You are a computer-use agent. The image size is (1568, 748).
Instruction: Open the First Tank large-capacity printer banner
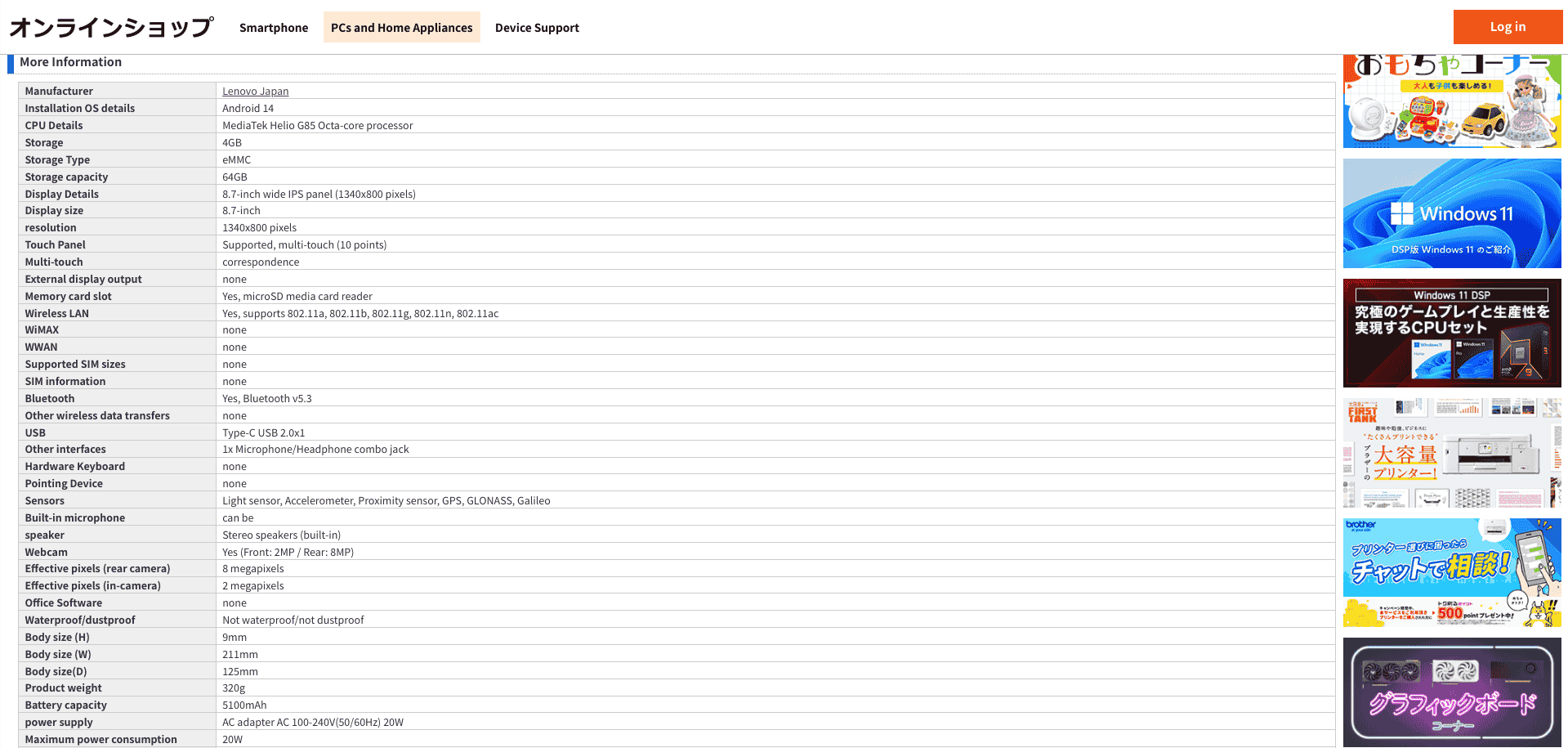(x=1451, y=453)
